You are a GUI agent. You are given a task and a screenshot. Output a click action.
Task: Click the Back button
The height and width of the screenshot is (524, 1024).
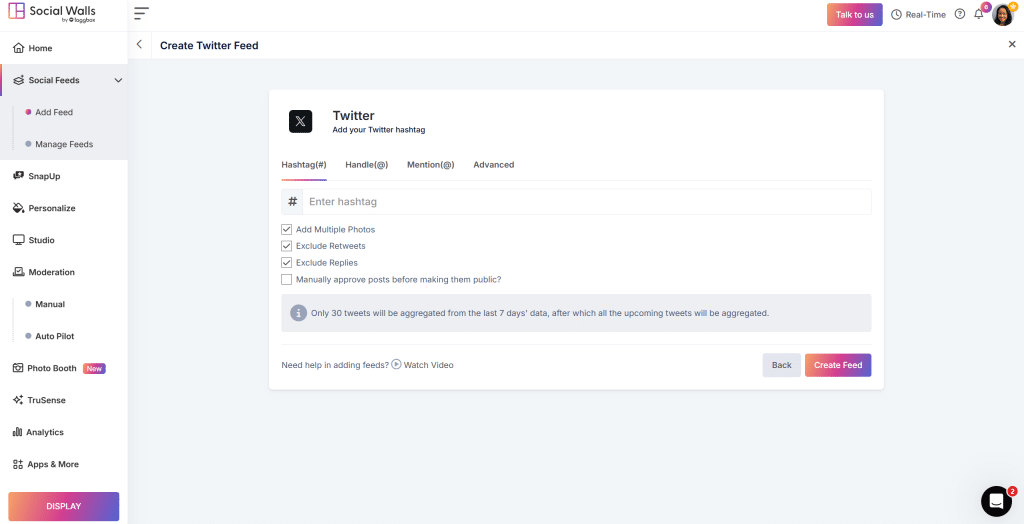point(782,365)
